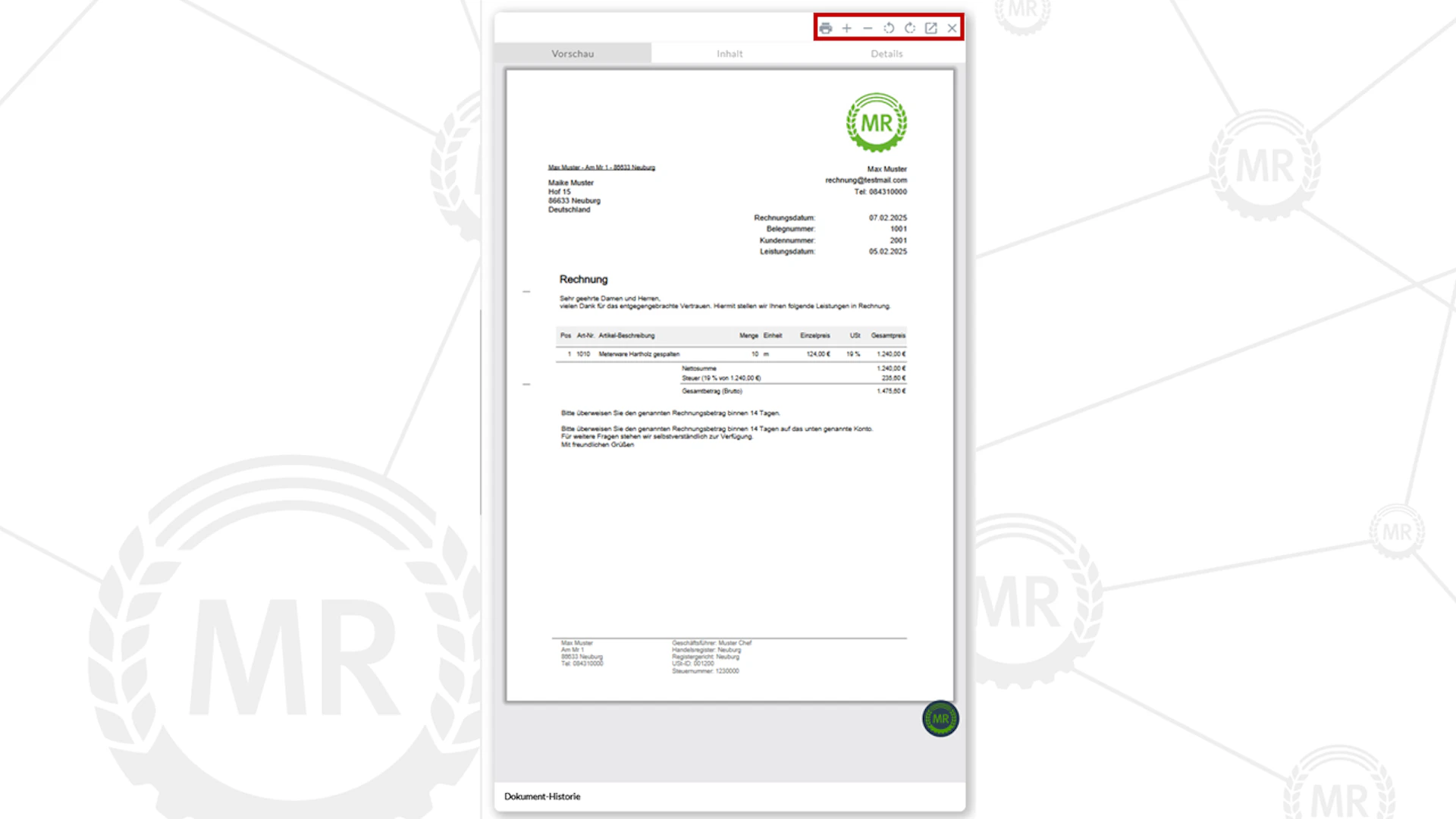Select the Kundennummer value 2001

(899, 240)
